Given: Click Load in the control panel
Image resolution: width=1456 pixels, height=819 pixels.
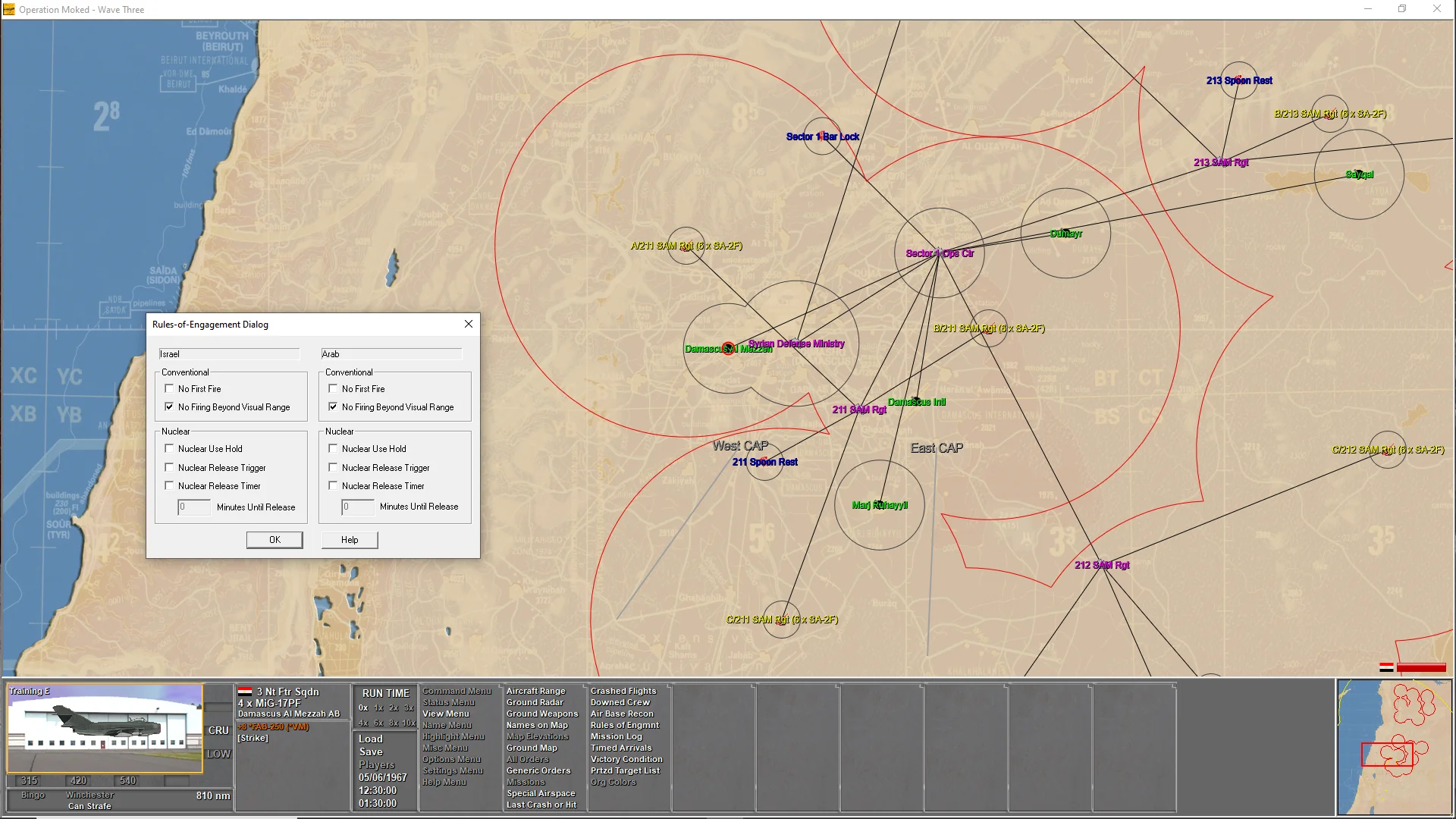Looking at the screenshot, I should pos(371,739).
